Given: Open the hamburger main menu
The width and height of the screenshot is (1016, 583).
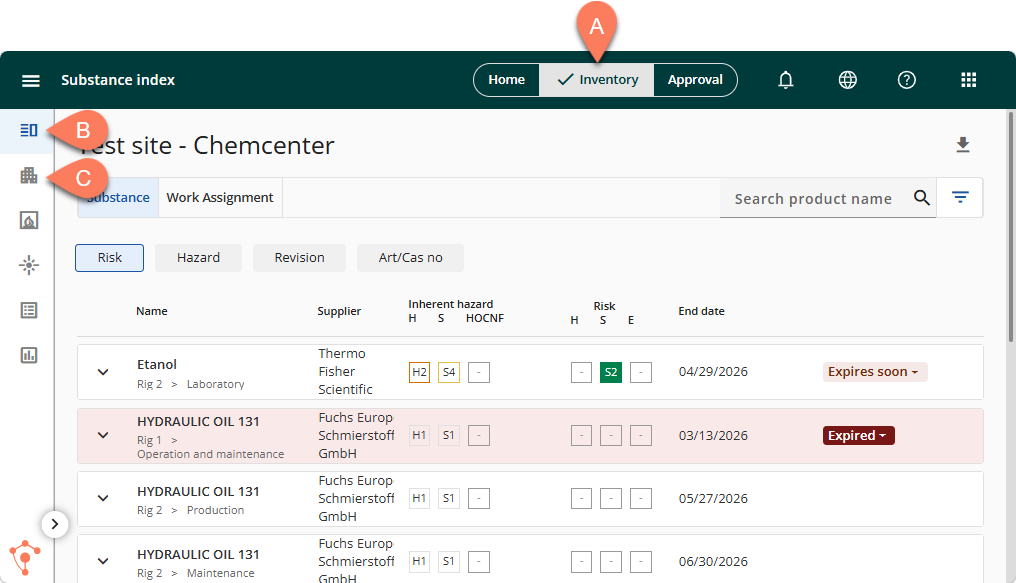Looking at the screenshot, I should click(31, 81).
